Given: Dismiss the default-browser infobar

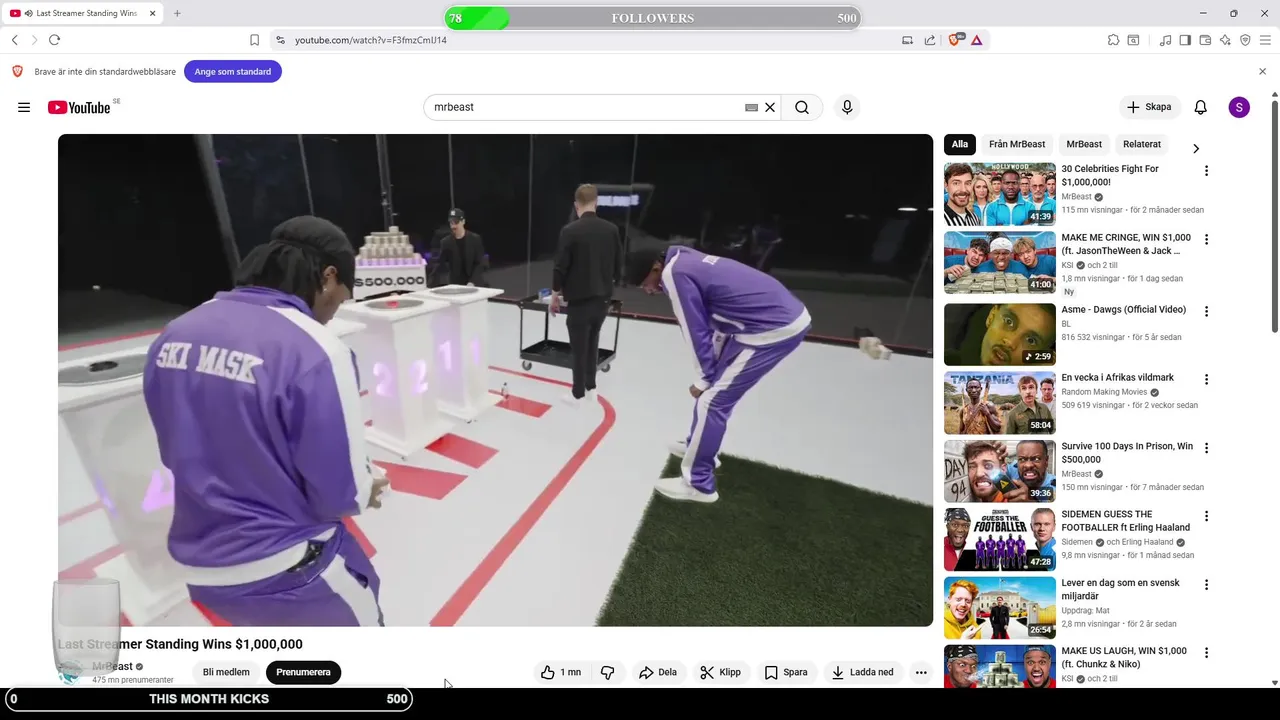Looking at the screenshot, I should tap(1262, 72).
